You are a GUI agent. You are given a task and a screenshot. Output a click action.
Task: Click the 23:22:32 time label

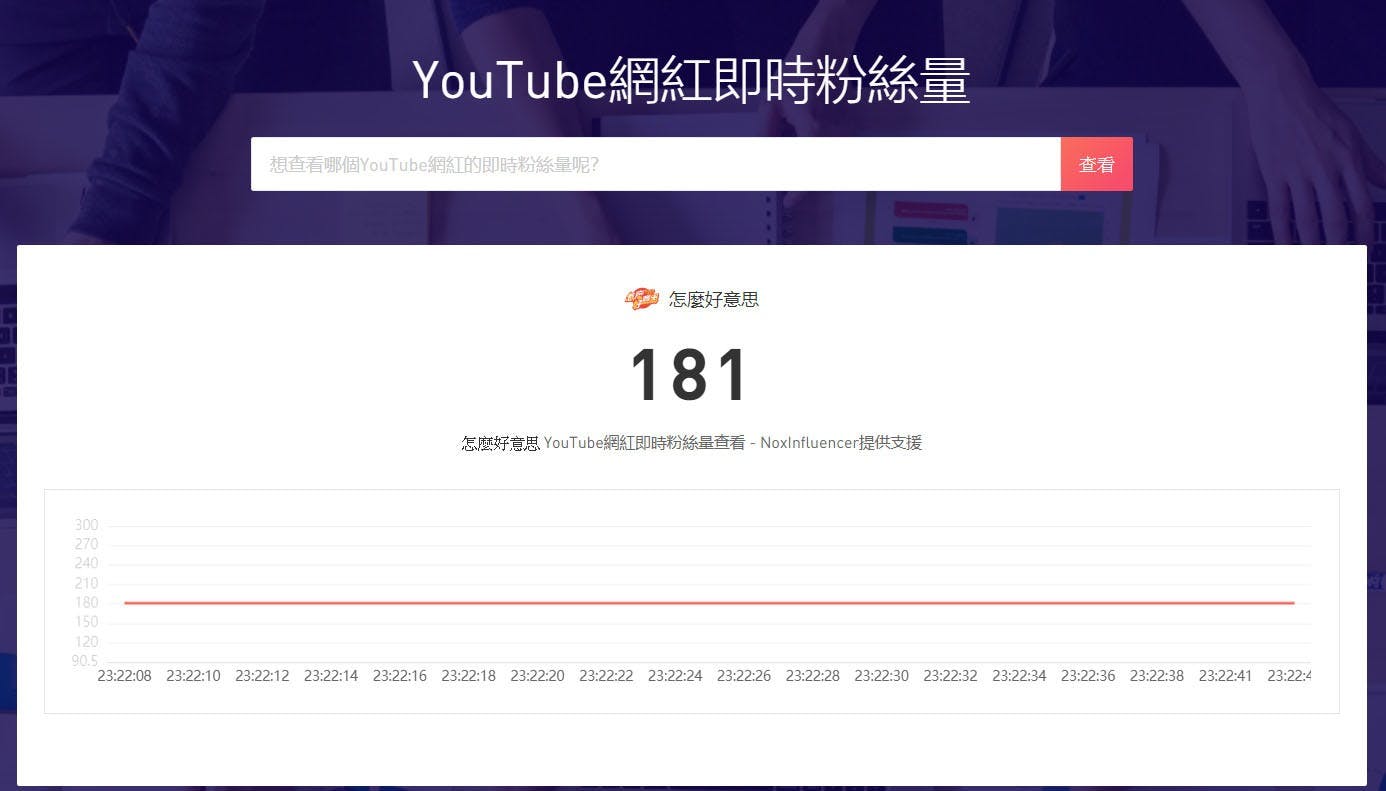coord(950,676)
